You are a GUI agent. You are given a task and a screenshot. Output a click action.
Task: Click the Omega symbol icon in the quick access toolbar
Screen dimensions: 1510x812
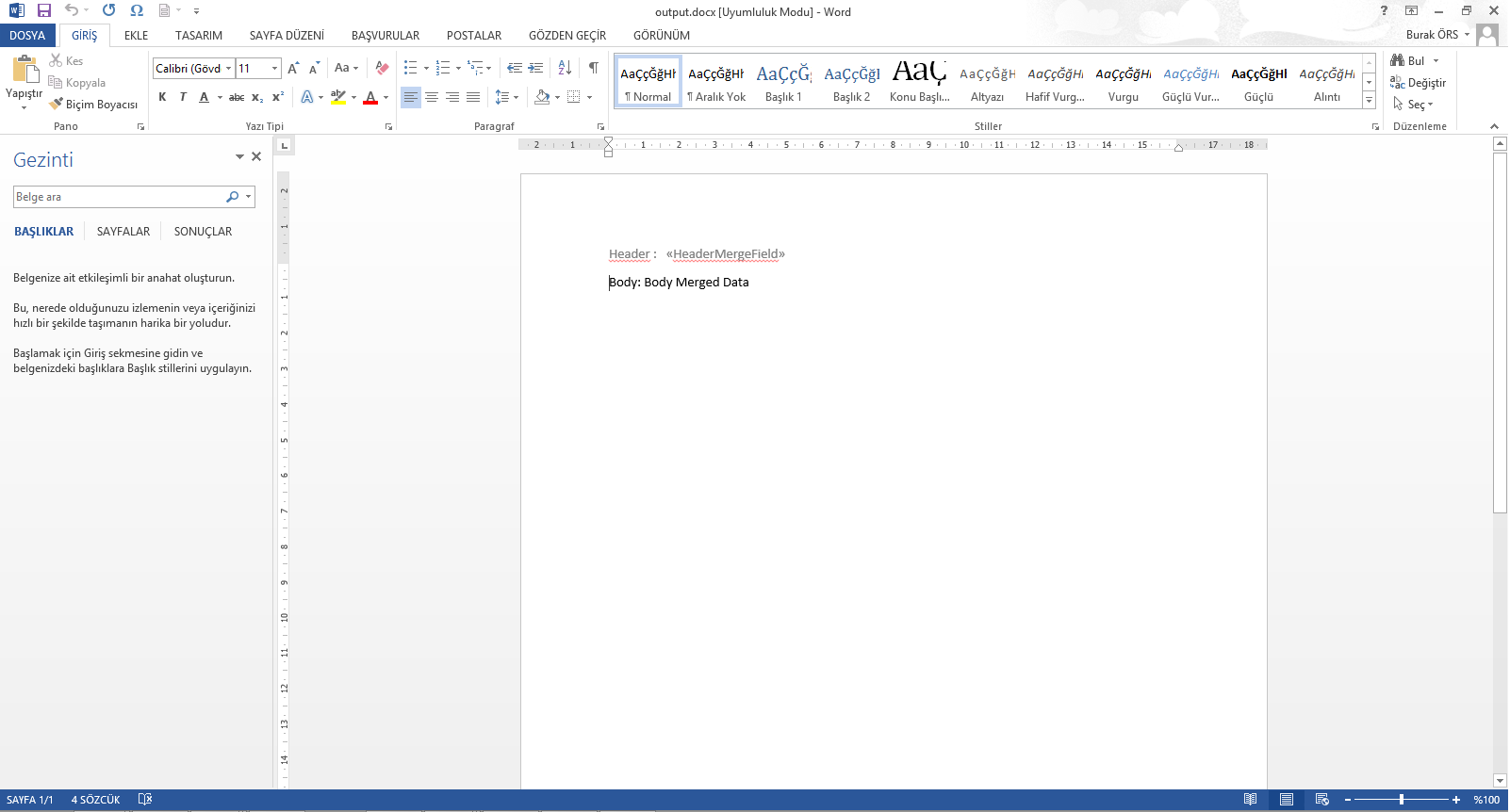coord(137,10)
